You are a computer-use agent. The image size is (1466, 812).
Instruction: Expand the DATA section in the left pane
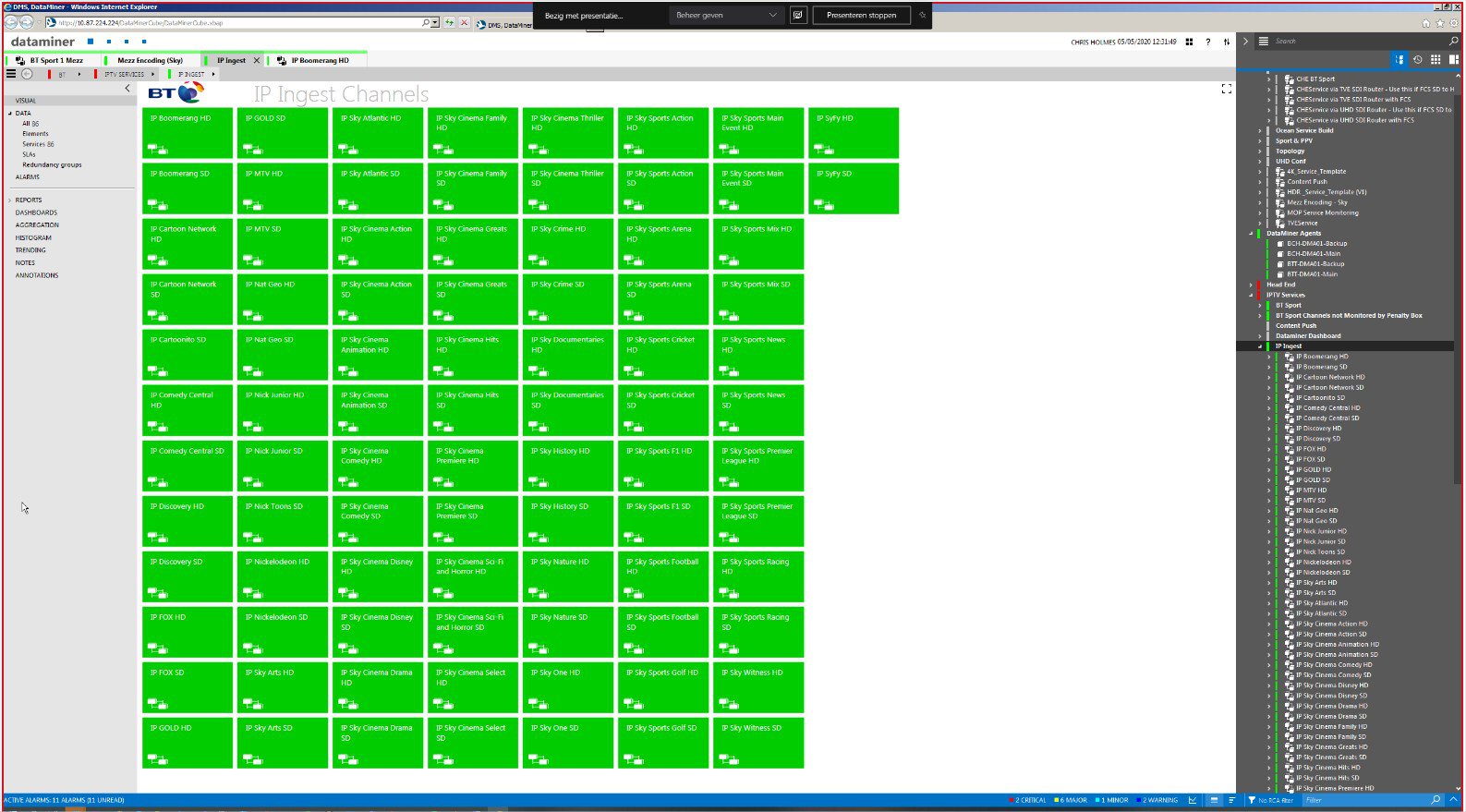coord(10,114)
